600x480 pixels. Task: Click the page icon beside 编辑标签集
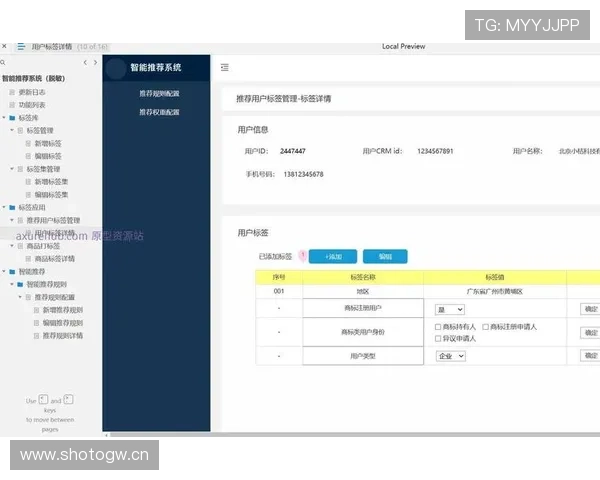pos(28,195)
